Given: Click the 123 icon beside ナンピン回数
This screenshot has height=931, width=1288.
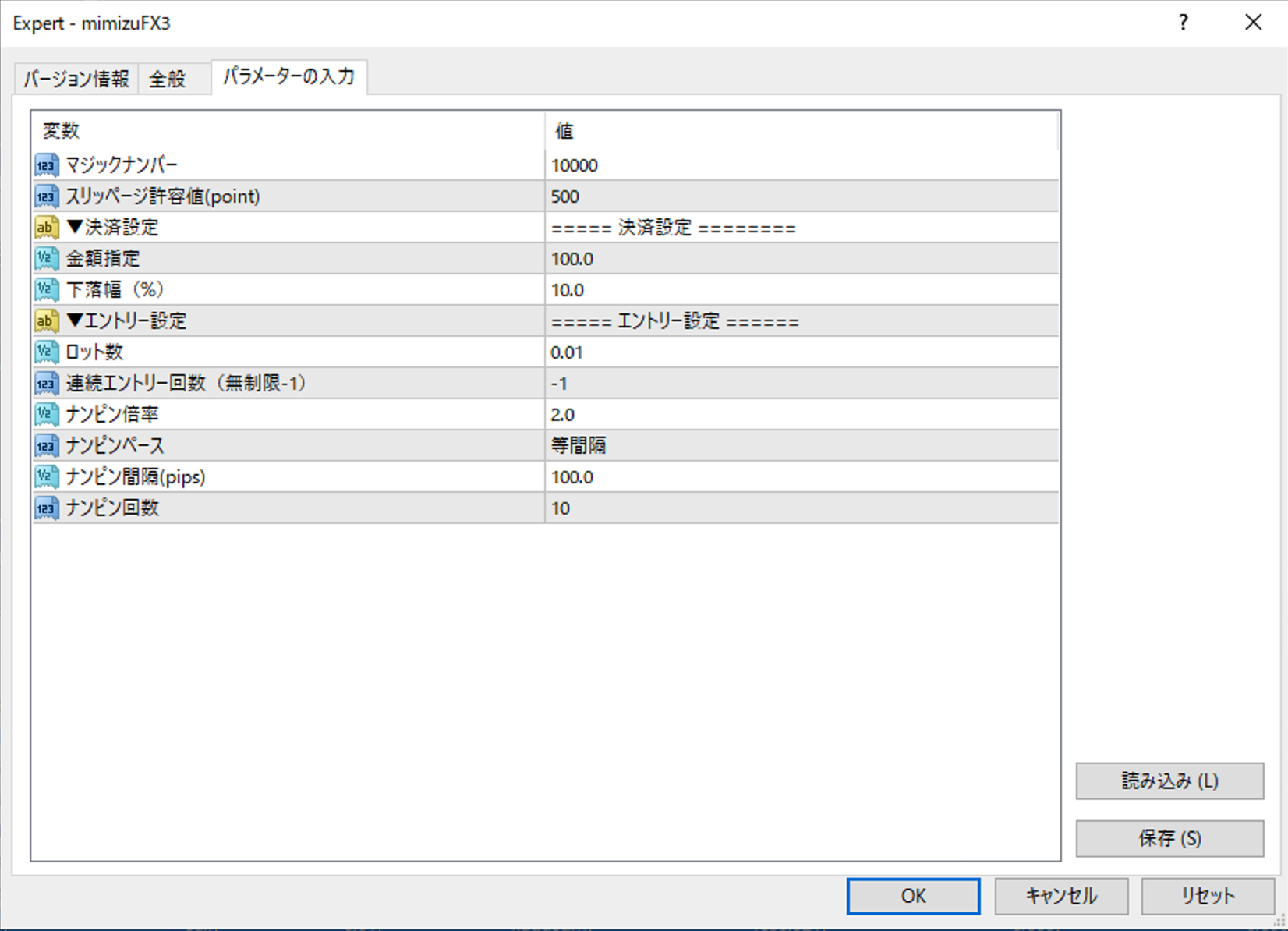Looking at the screenshot, I should pos(47,508).
